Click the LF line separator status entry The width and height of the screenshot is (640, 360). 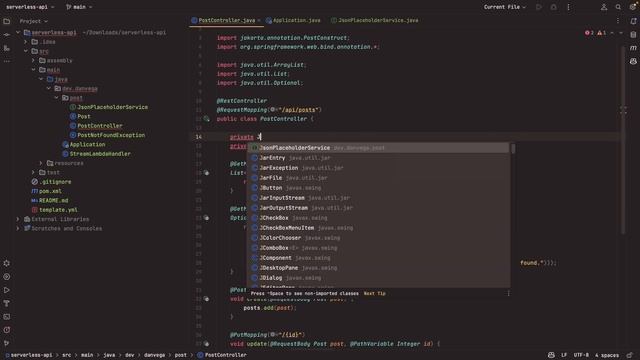tap(564, 355)
